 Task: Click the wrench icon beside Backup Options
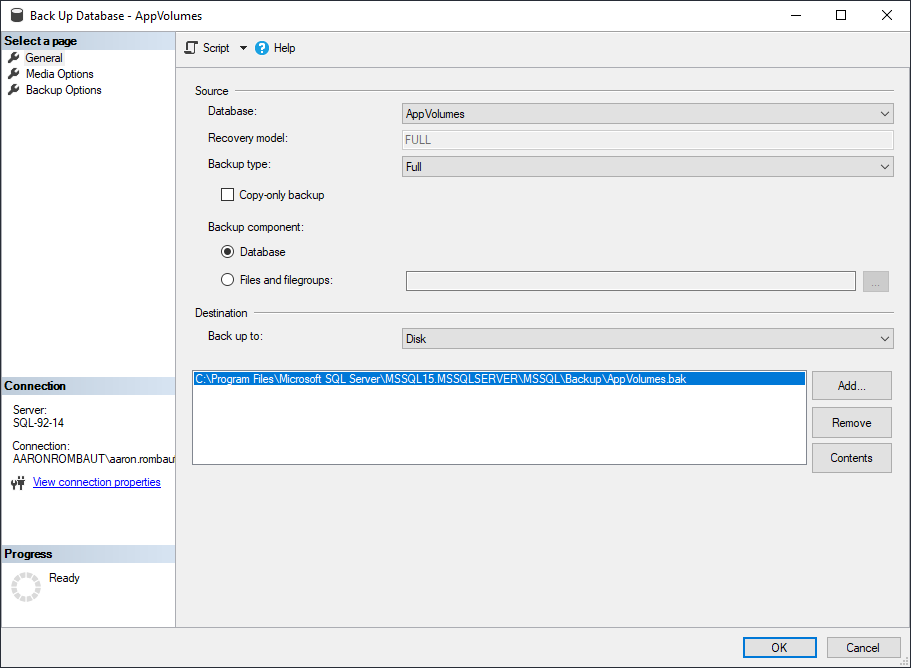pos(14,90)
